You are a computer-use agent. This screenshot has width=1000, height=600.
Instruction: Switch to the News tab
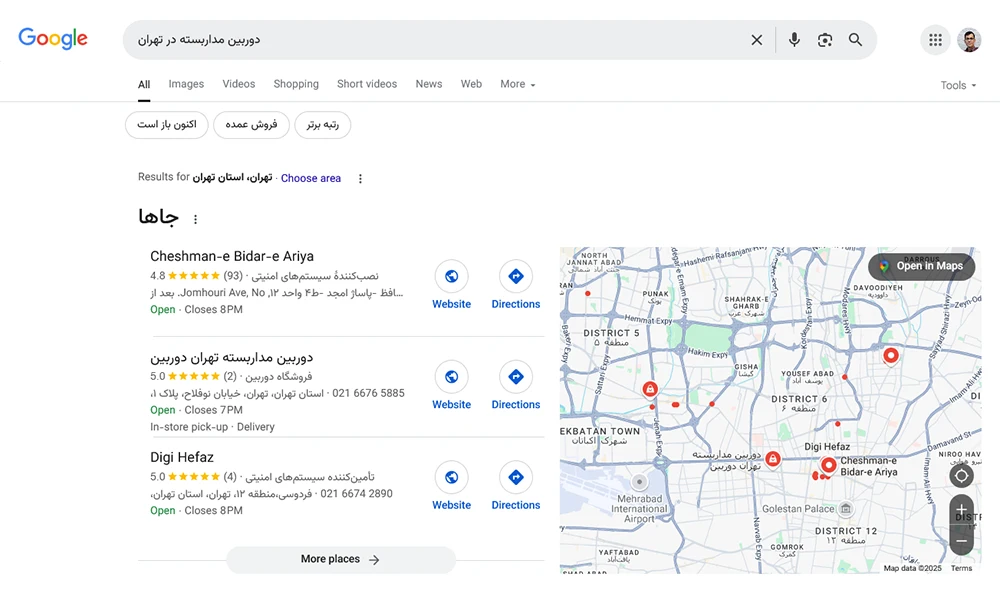(x=429, y=84)
